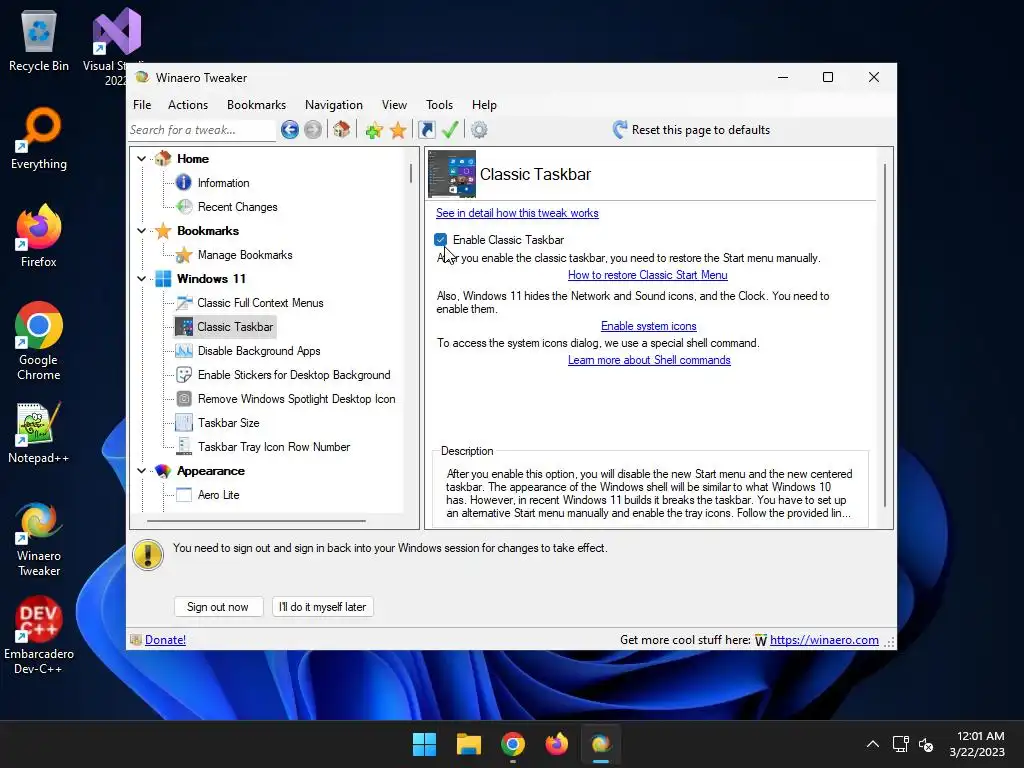The width and height of the screenshot is (1024, 768).
Task: Open https://winaero.com link
Action: click(824, 640)
